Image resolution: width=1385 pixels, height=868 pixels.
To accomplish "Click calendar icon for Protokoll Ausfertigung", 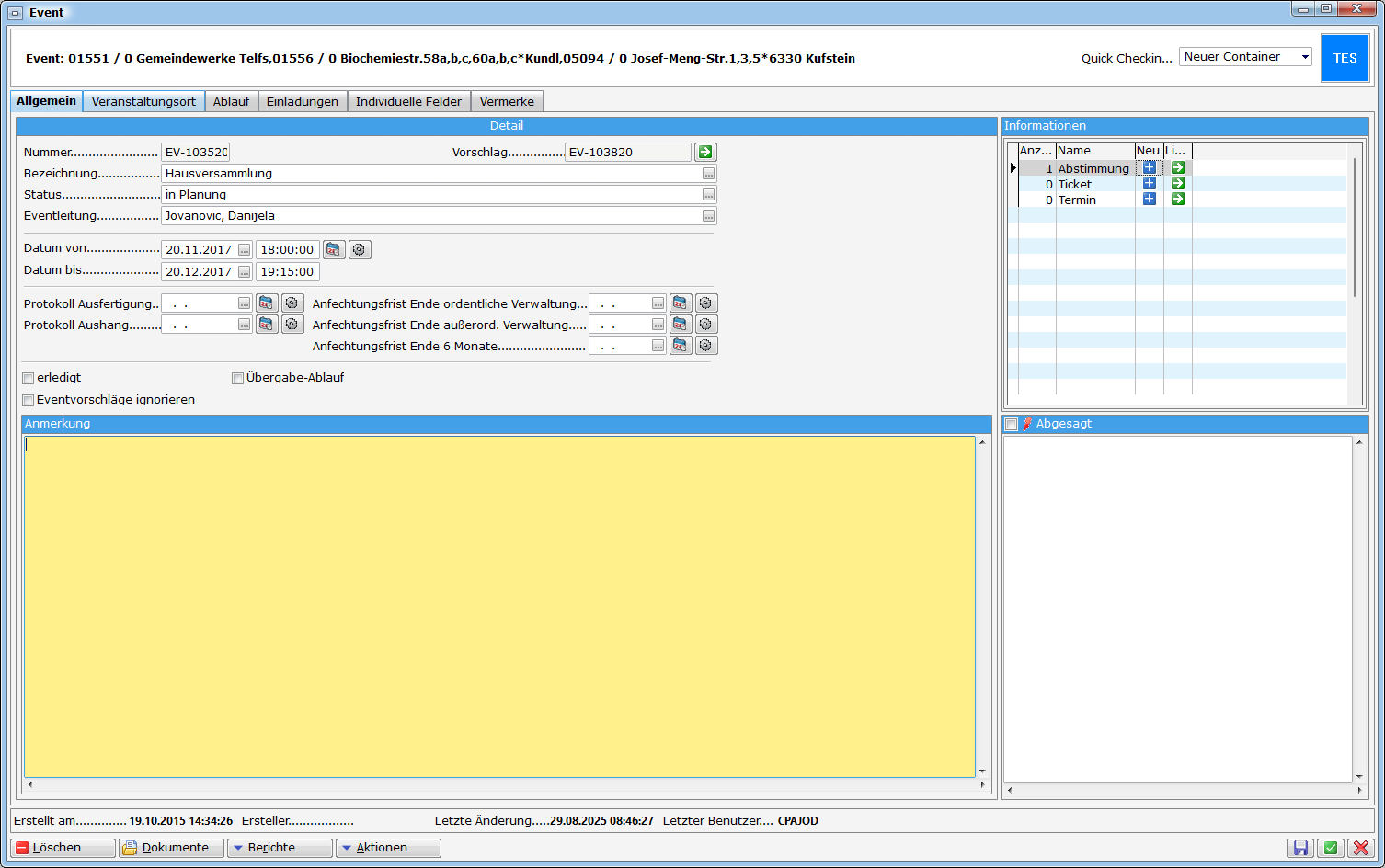I will [x=267, y=303].
